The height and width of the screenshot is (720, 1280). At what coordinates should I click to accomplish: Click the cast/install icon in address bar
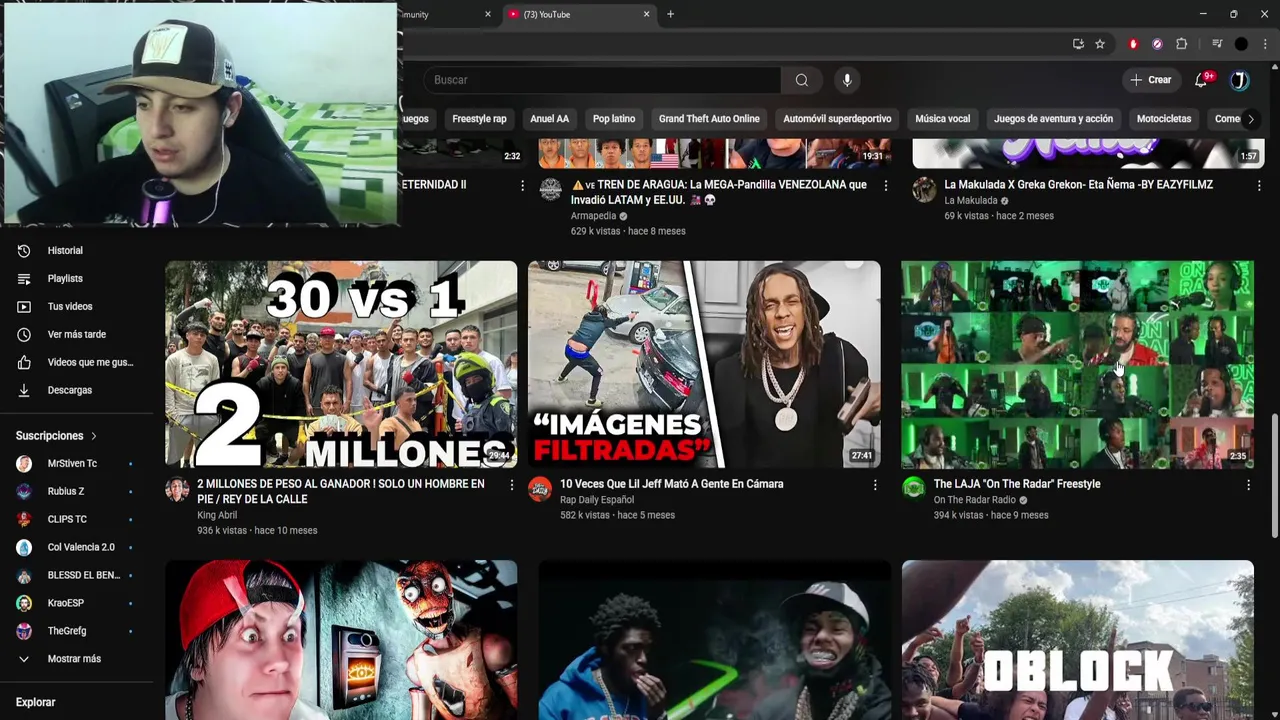(1078, 44)
